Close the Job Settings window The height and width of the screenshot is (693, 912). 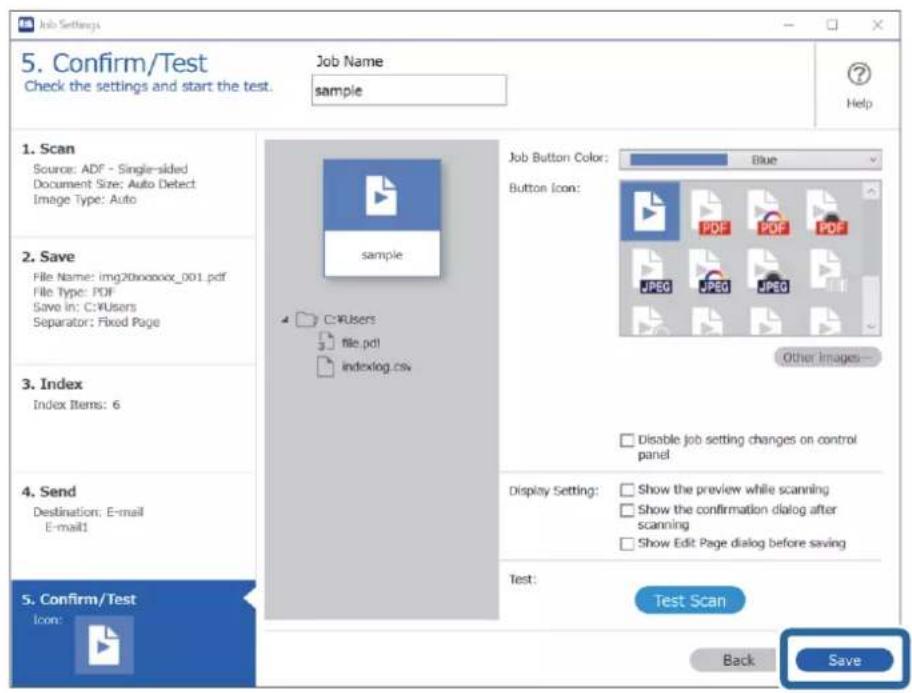point(877,25)
